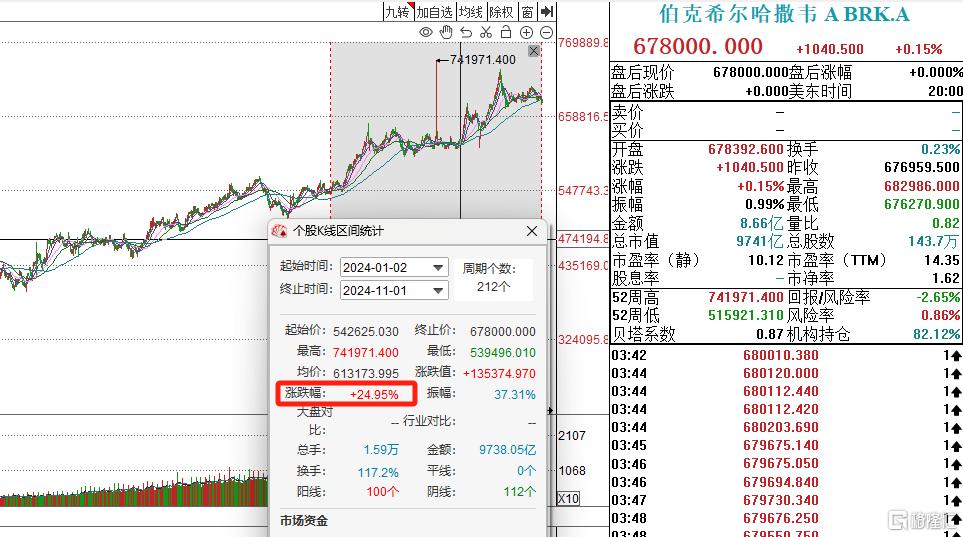
Task: Select the 阴线 value 112个
Action: click(x=520, y=492)
